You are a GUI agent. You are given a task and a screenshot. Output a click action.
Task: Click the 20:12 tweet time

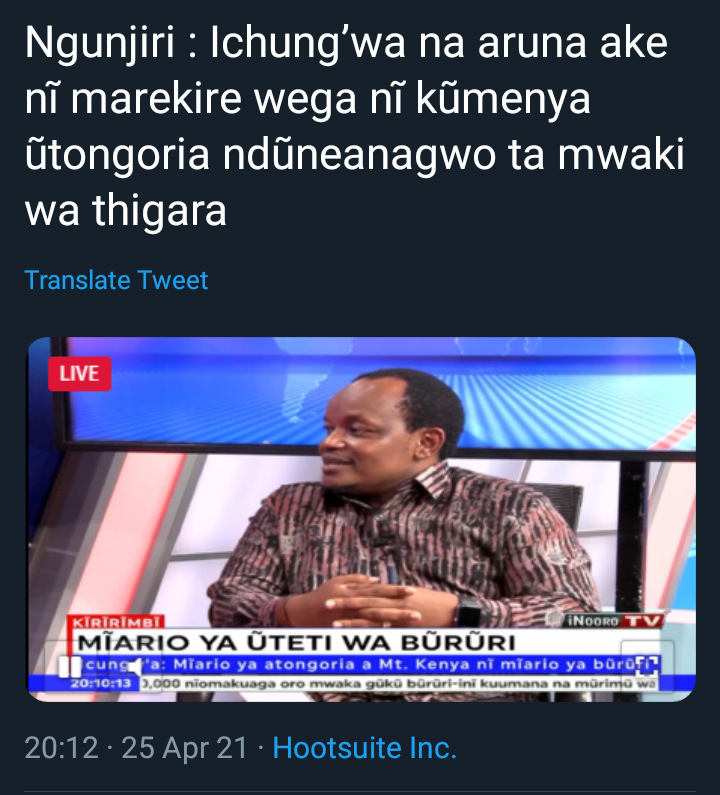pos(61,748)
